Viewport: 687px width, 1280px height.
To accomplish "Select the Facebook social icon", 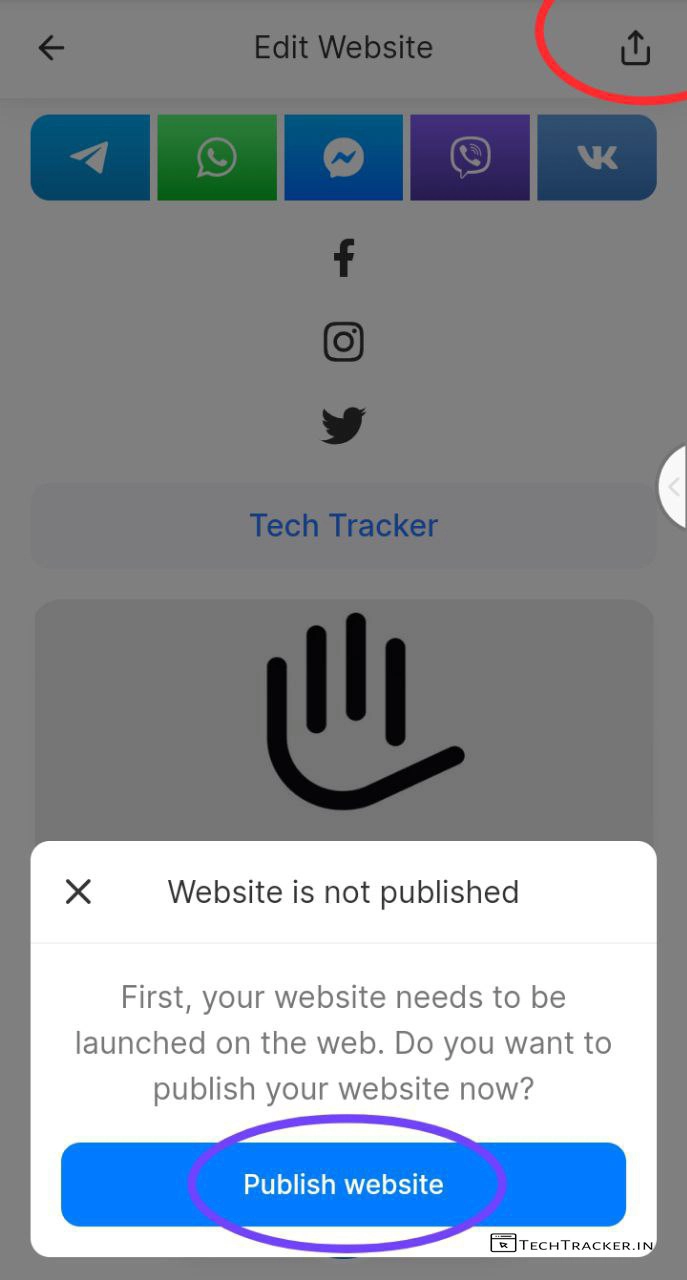I will 343,258.
